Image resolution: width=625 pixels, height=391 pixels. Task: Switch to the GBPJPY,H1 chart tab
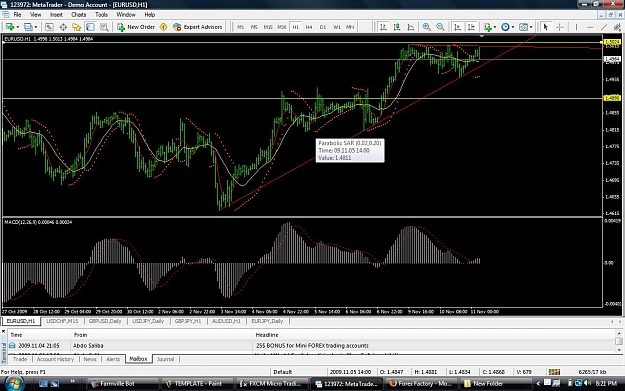point(188,321)
